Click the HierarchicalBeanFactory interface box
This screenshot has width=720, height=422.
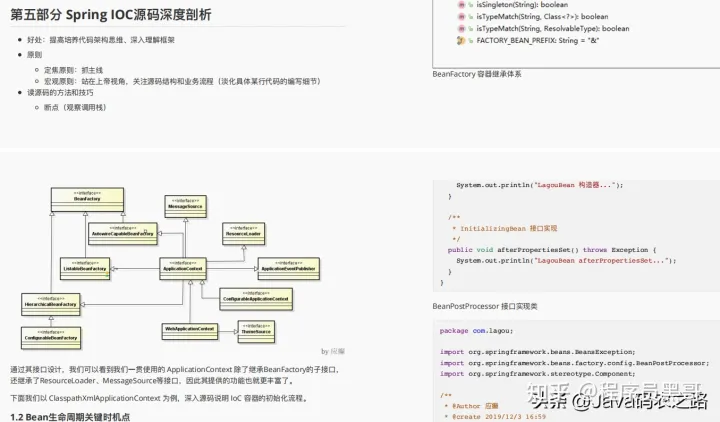[x=51, y=304]
